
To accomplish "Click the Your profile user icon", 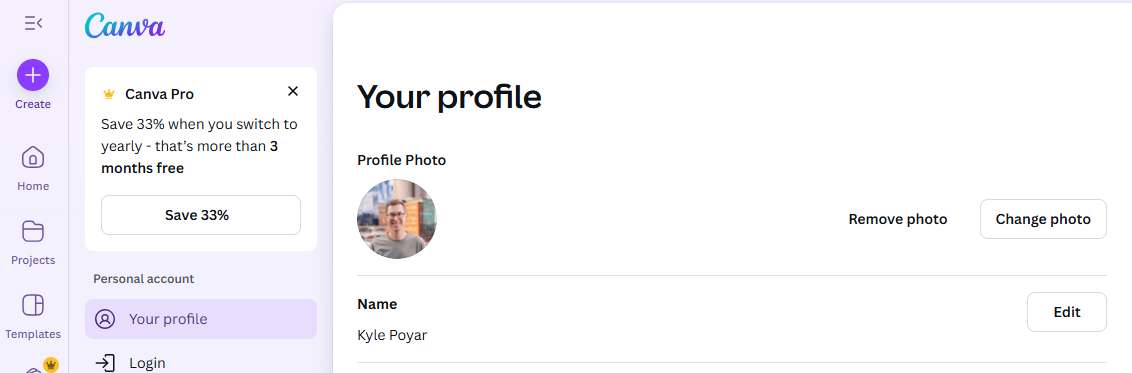I will [x=105, y=319].
